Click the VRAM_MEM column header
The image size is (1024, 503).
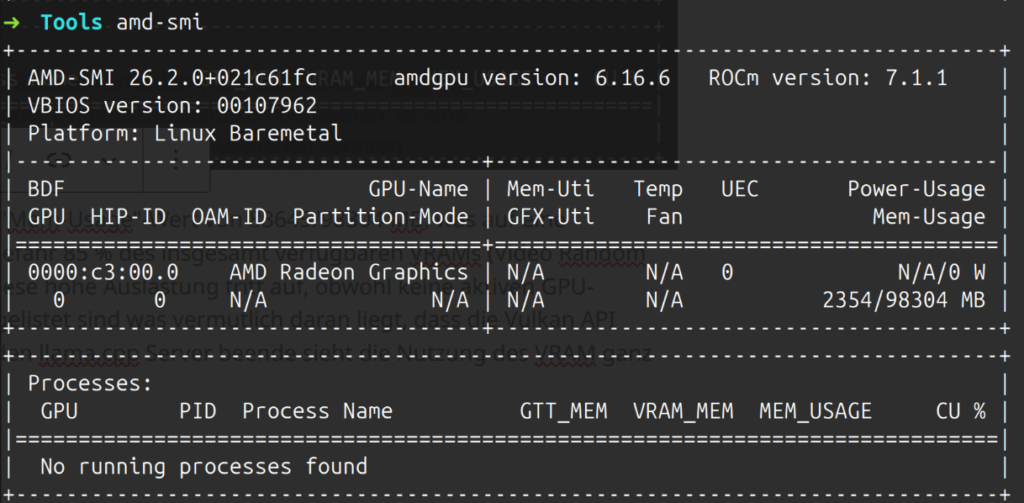tap(683, 411)
